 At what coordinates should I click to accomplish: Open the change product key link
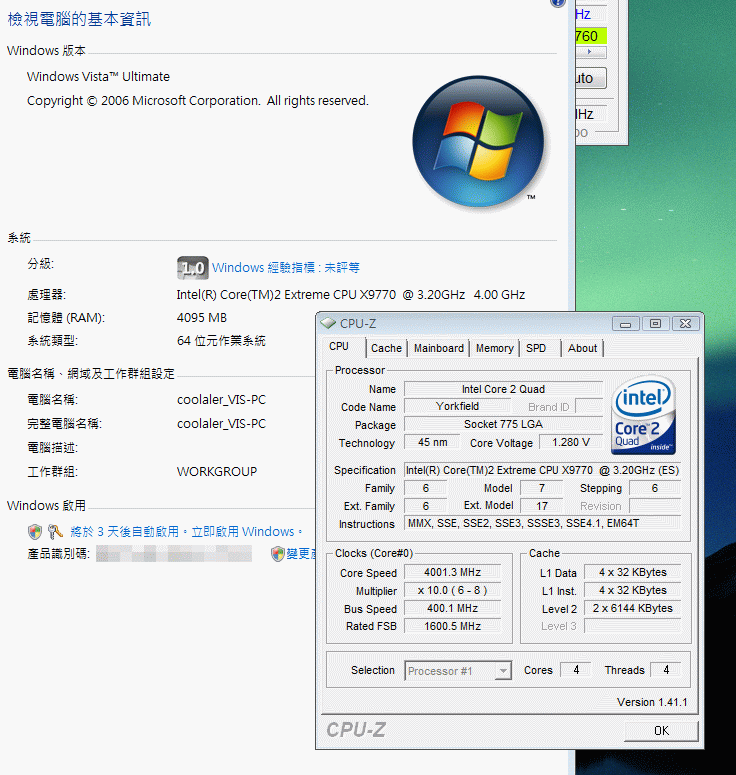tap(301, 554)
